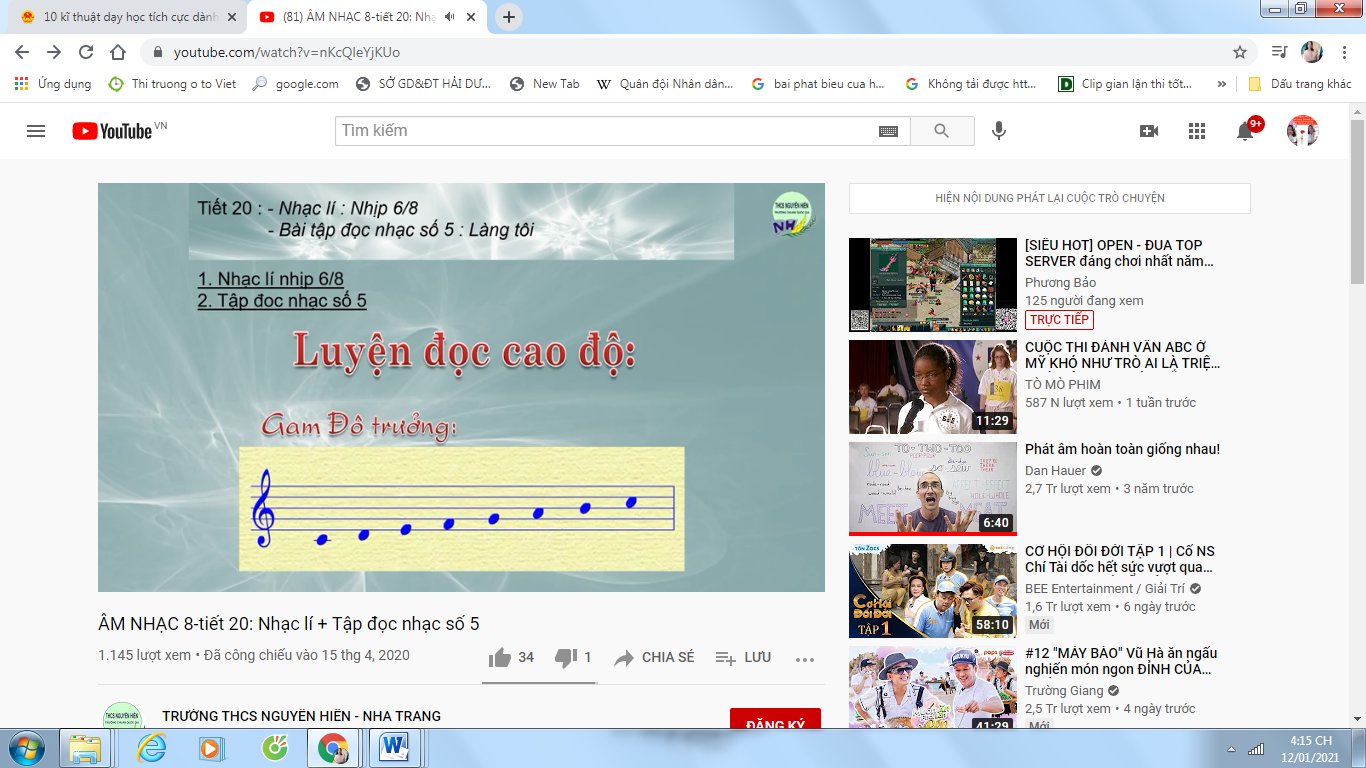Bookmark this page with star icon

(x=1240, y=52)
